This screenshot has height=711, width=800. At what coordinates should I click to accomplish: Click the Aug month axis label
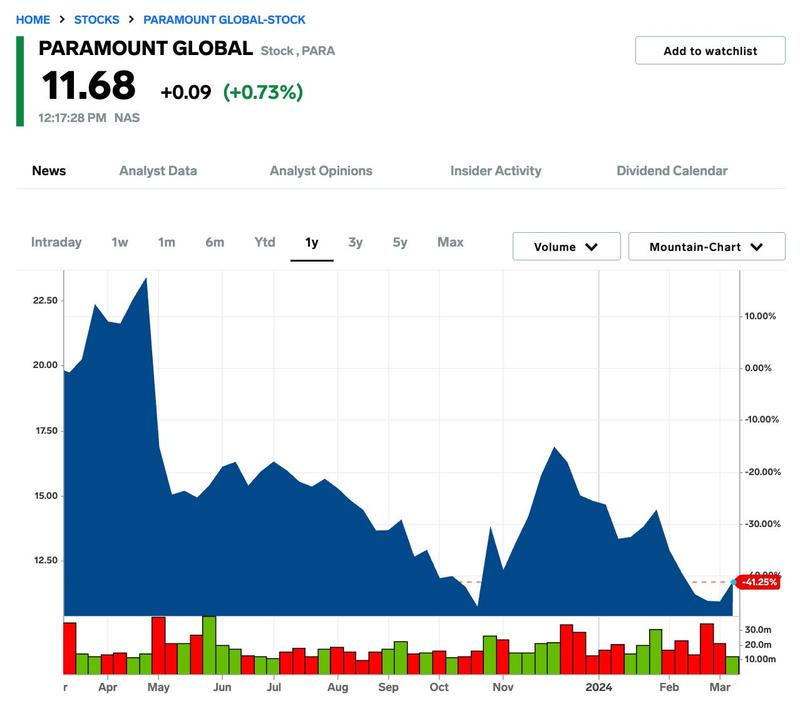coord(338,688)
